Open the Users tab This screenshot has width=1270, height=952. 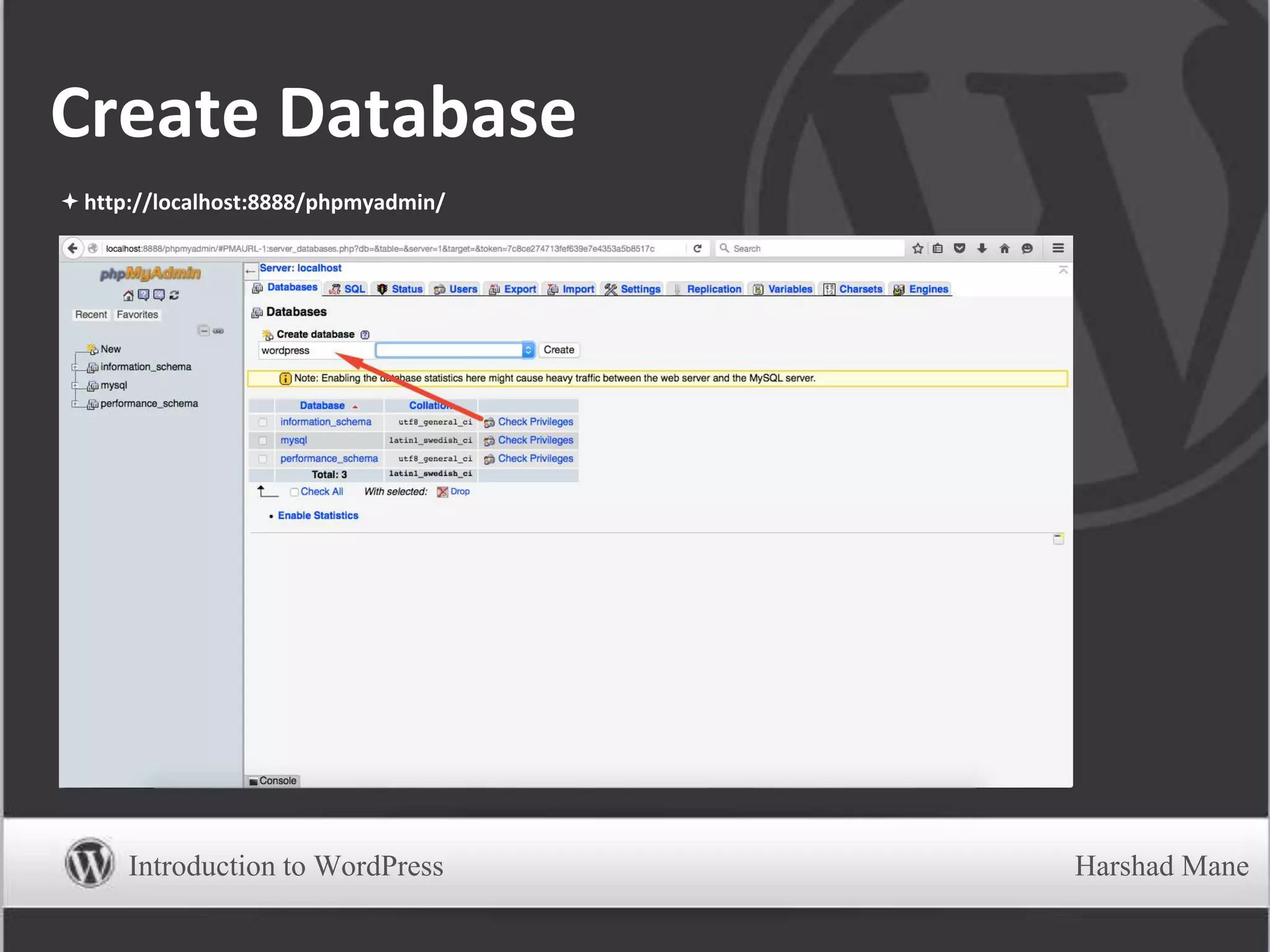point(456,289)
